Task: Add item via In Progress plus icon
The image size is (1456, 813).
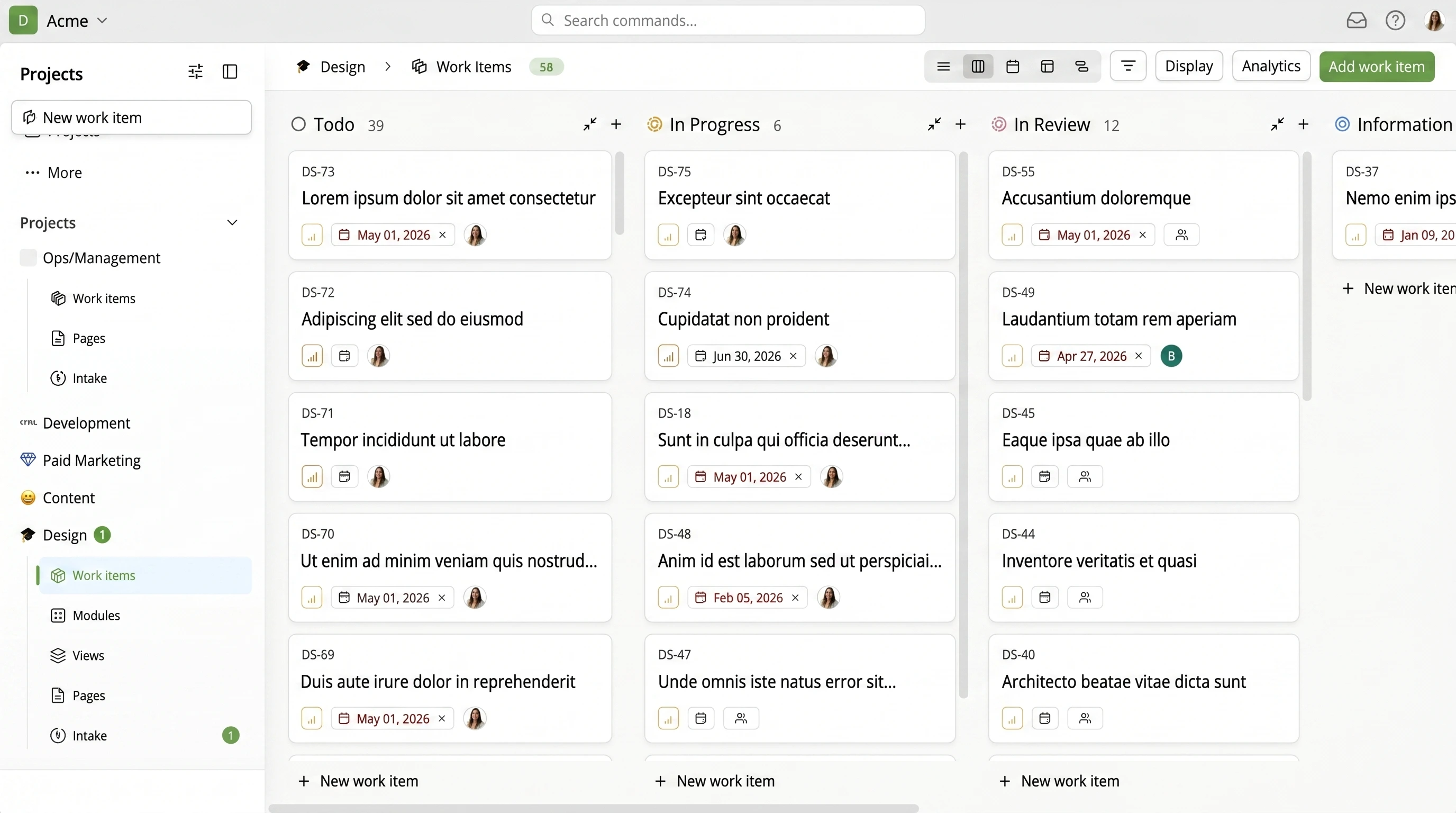Action: click(960, 124)
